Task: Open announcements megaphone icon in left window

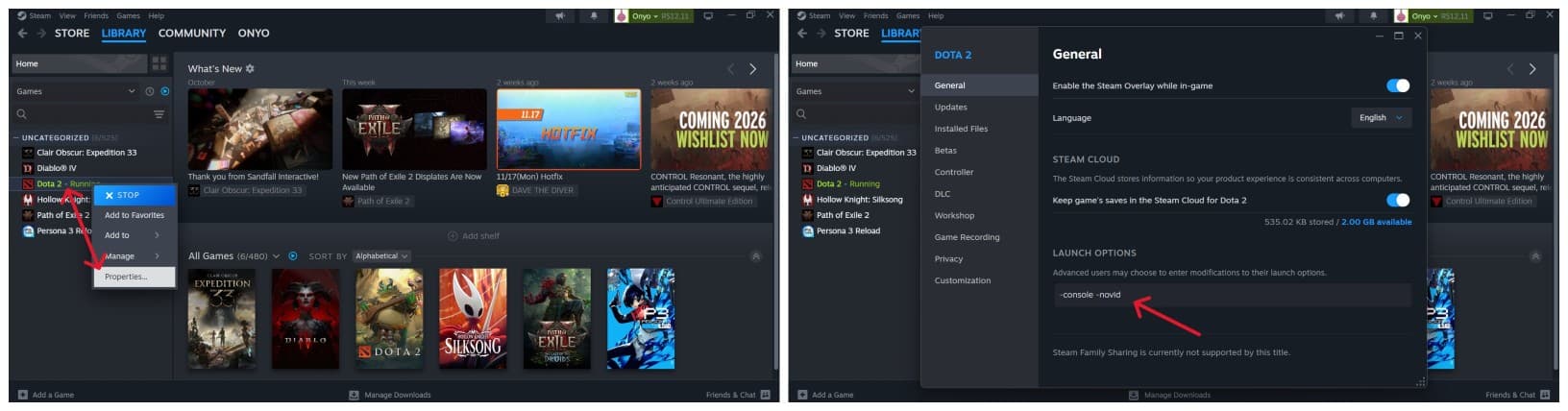Action: 560,15
